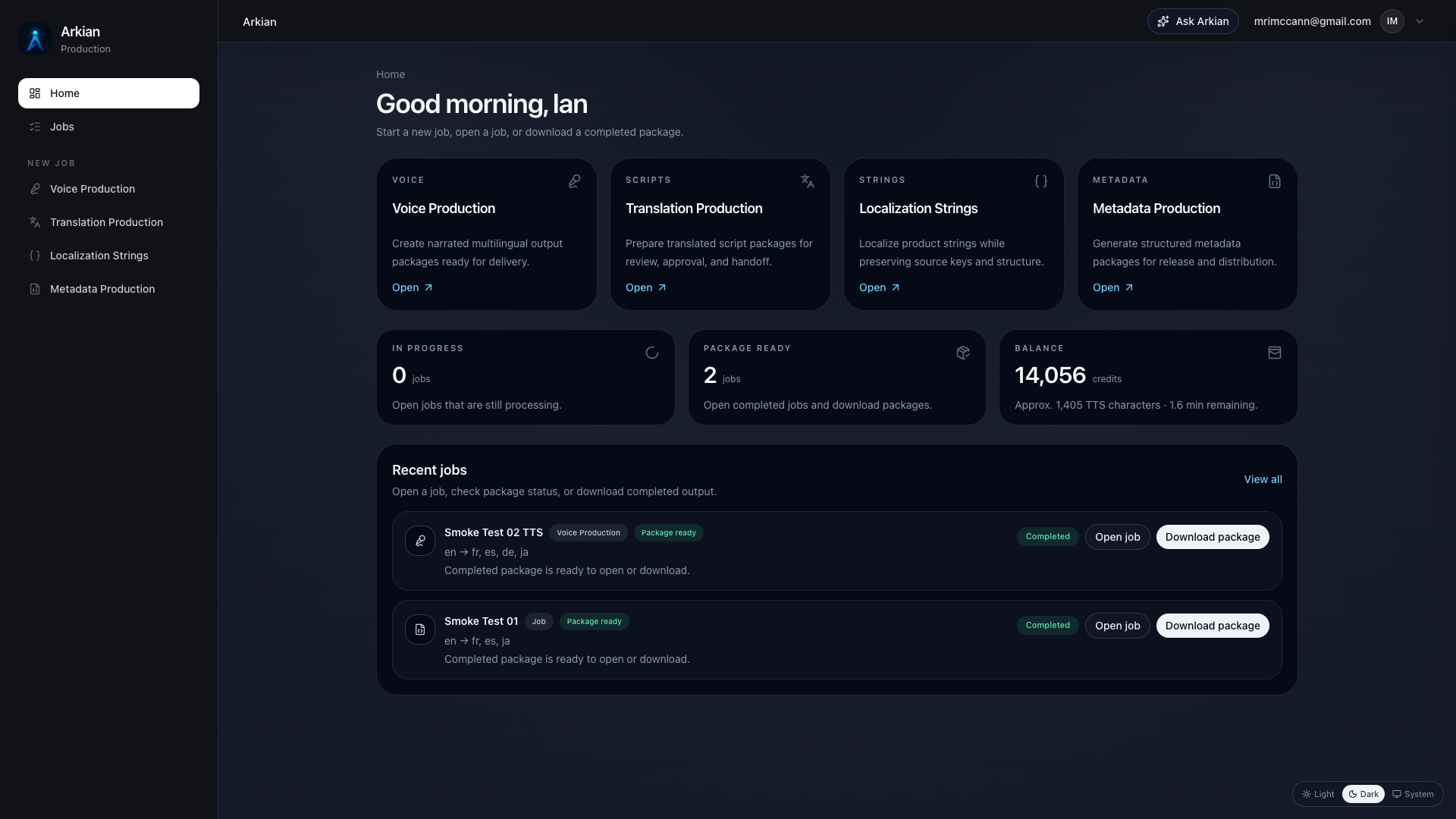Go to Localization Strings in sidebar
1456x819 pixels.
pyautogui.click(x=99, y=256)
